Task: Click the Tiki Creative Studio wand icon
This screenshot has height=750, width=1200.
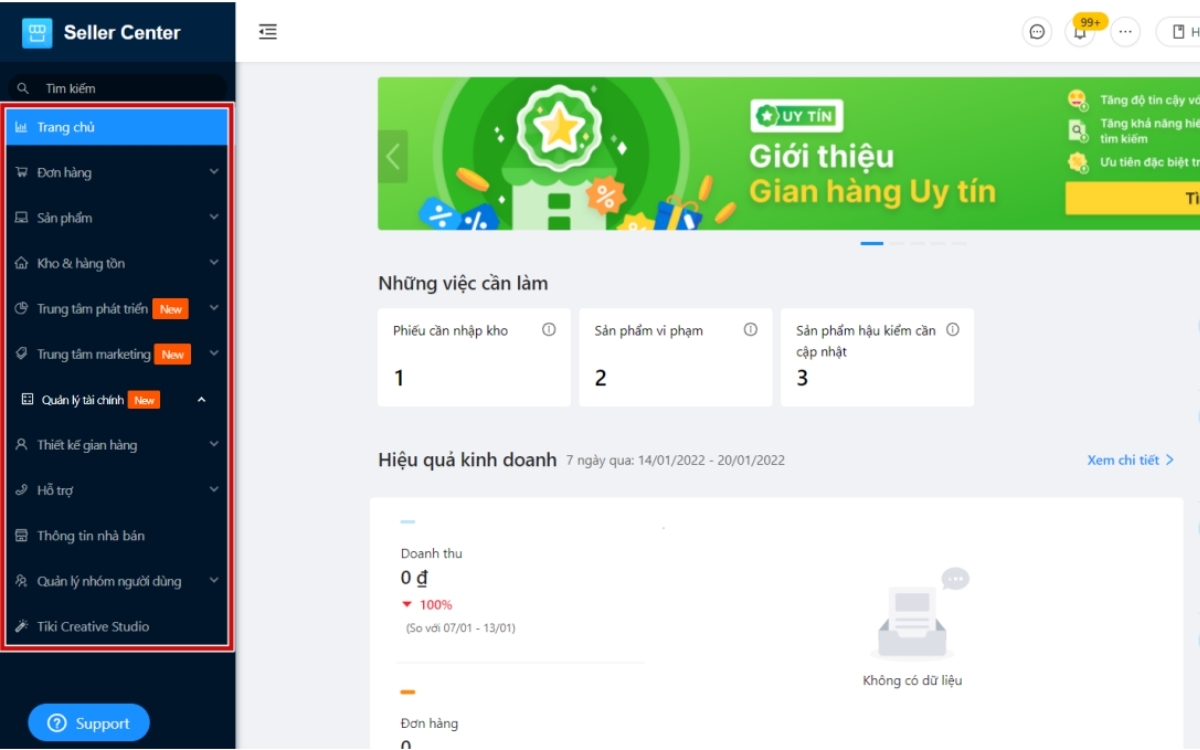Action: (x=21, y=627)
